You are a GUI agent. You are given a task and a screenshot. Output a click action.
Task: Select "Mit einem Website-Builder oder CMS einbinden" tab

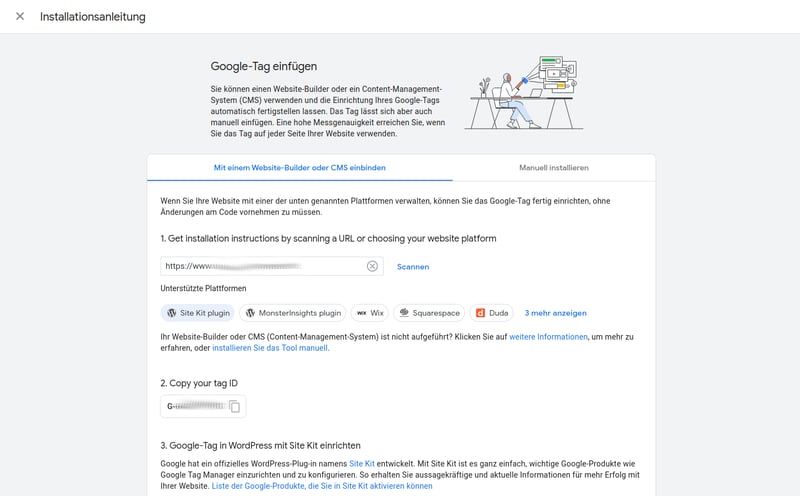click(x=299, y=168)
